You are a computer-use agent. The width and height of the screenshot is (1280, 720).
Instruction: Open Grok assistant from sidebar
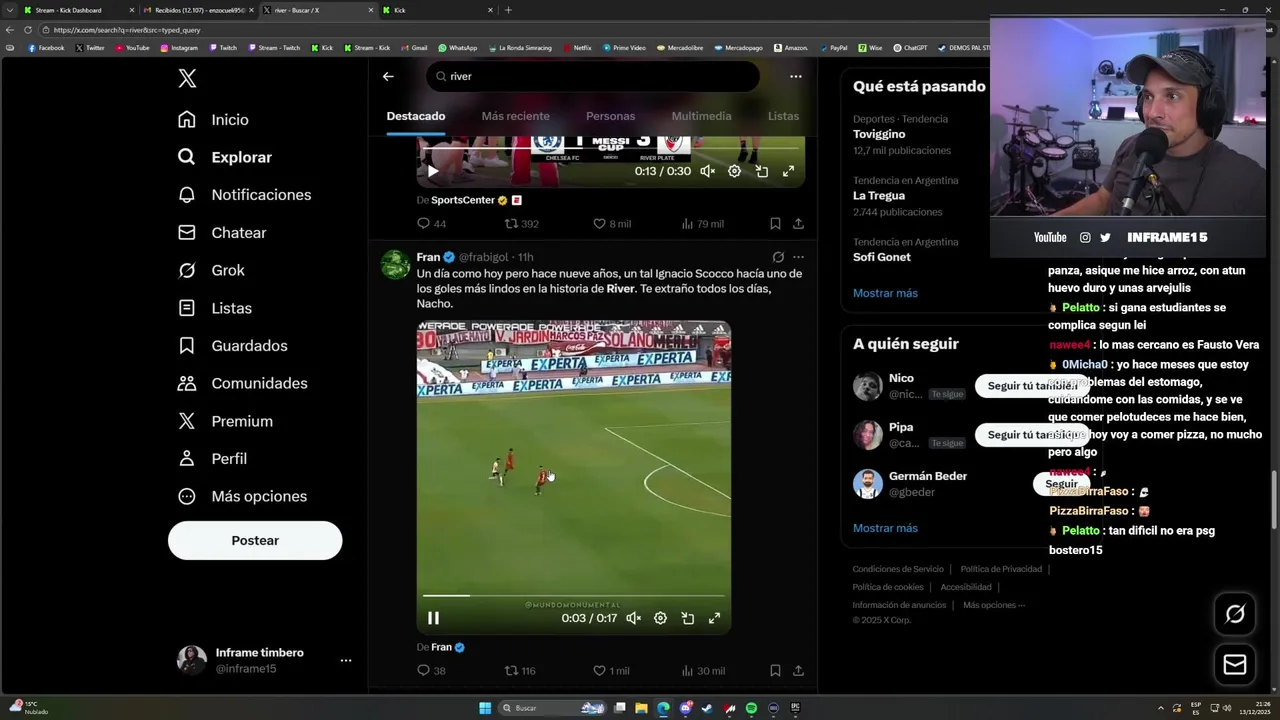pyautogui.click(x=211, y=270)
